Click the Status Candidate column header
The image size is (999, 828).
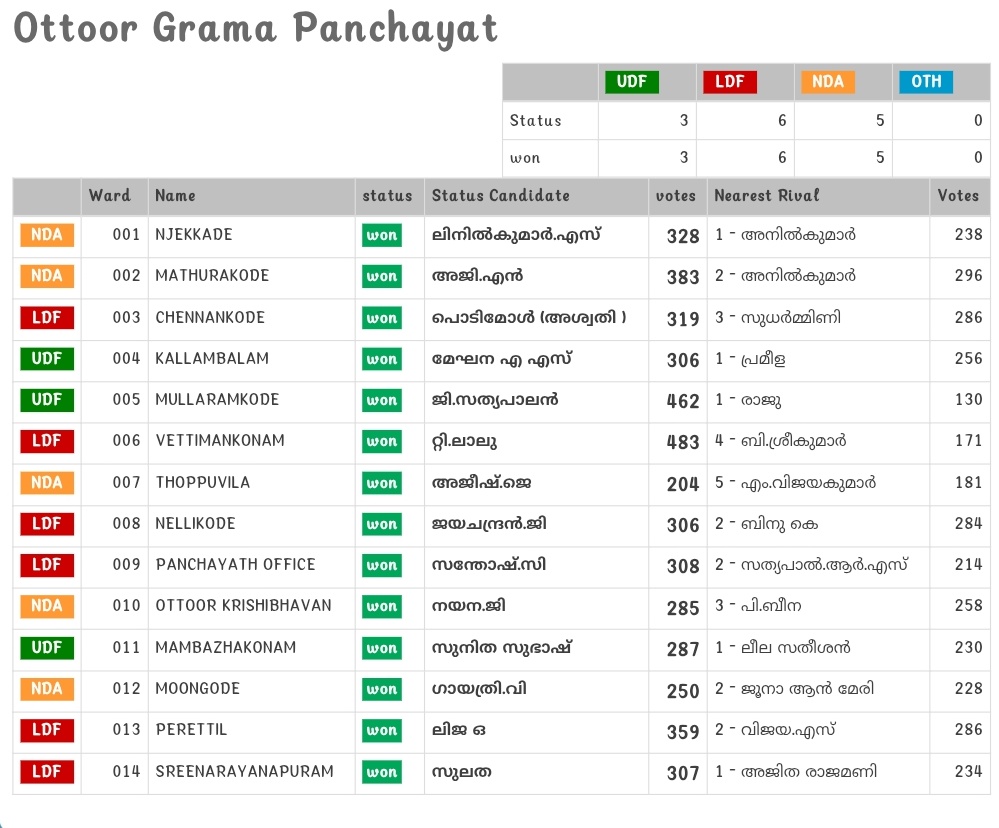[x=500, y=196]
